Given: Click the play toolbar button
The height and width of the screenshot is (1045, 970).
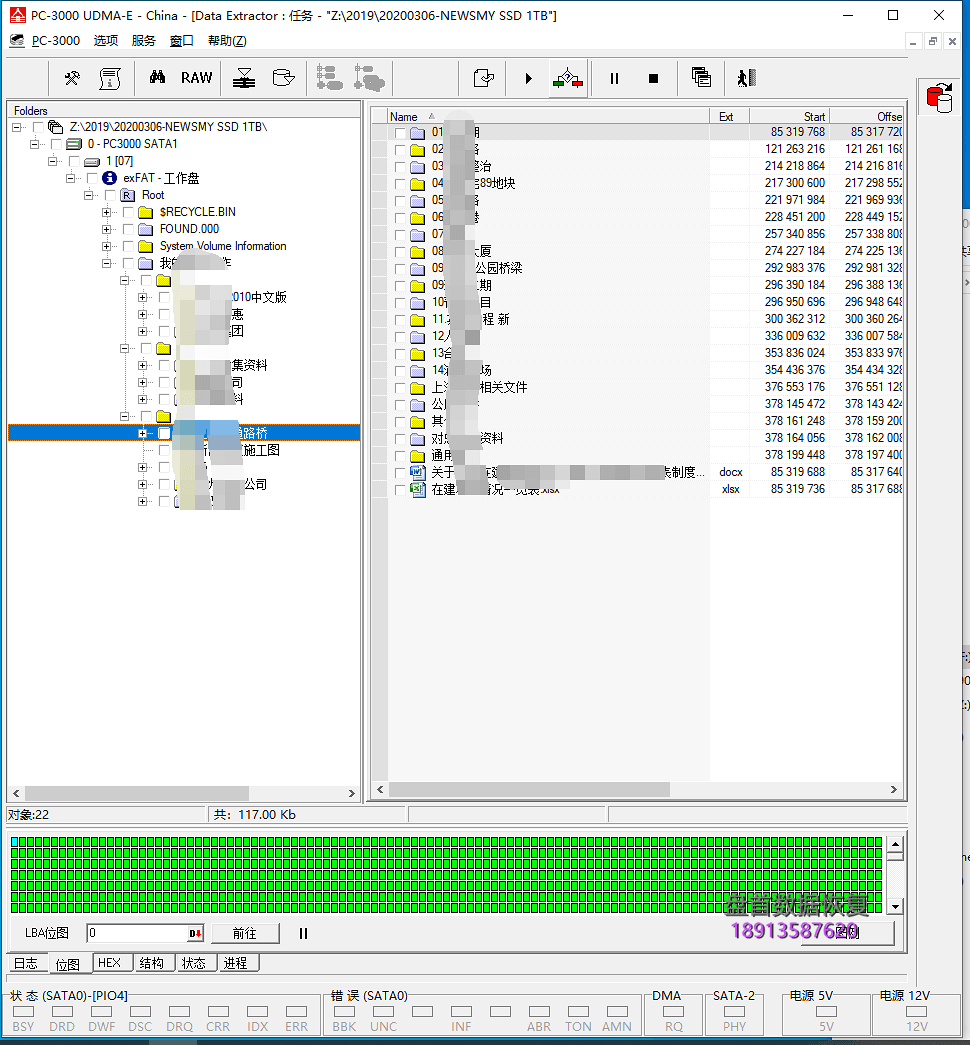Looking at the screenshot, I should coord(529,78).
